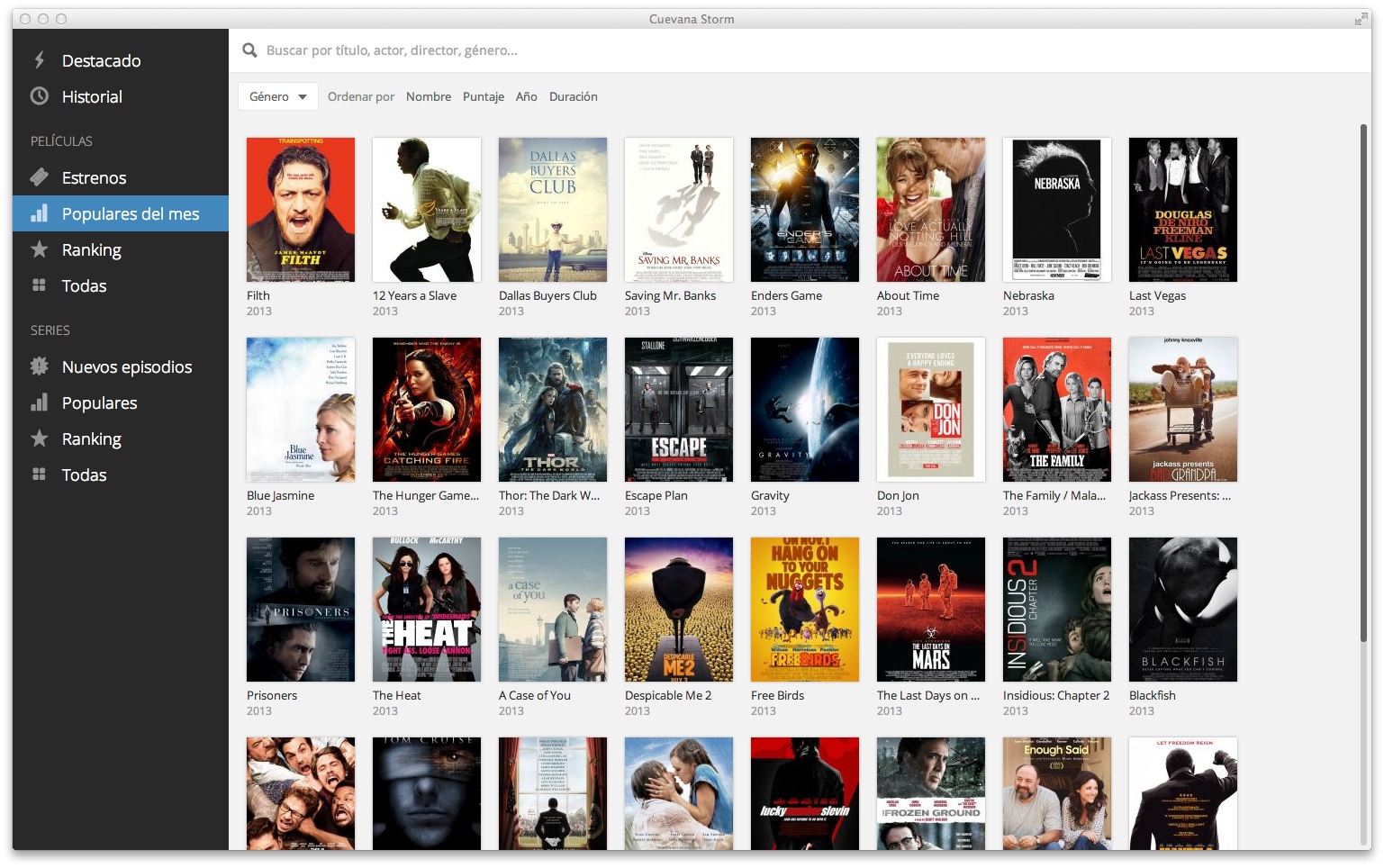Viewport: 1384px width, 868px height.
Task: Click the 'Gravity' title text
Action: 770,495
